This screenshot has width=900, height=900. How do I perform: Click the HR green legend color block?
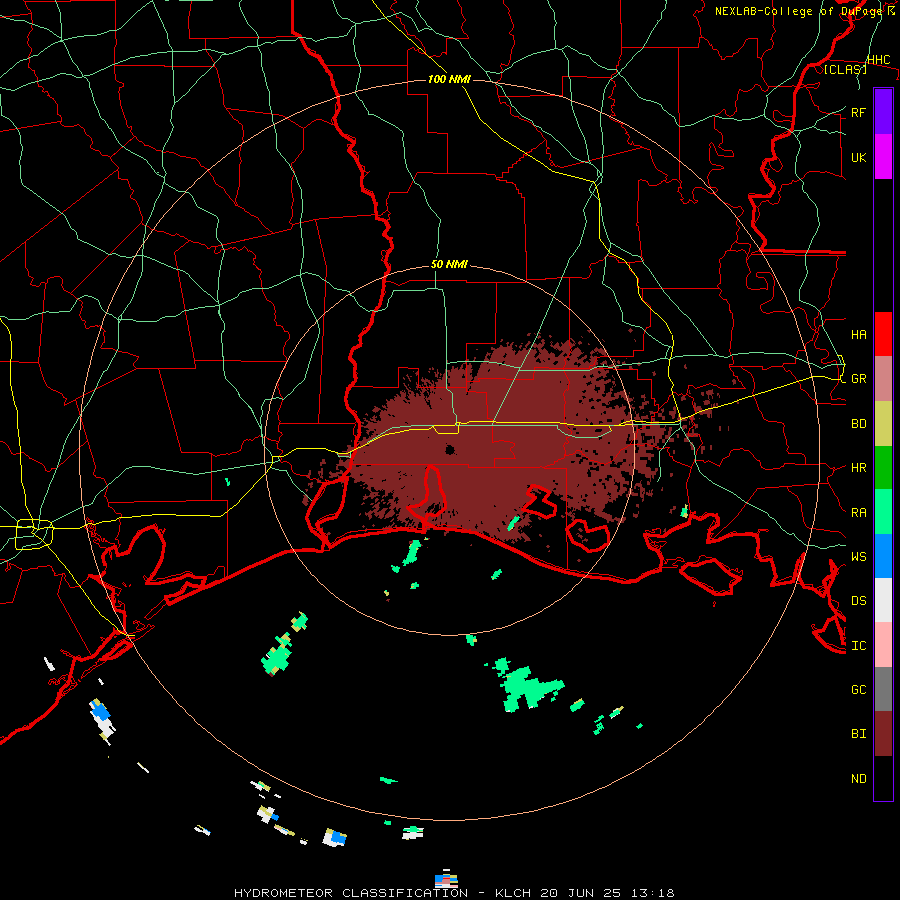point(883,468)
